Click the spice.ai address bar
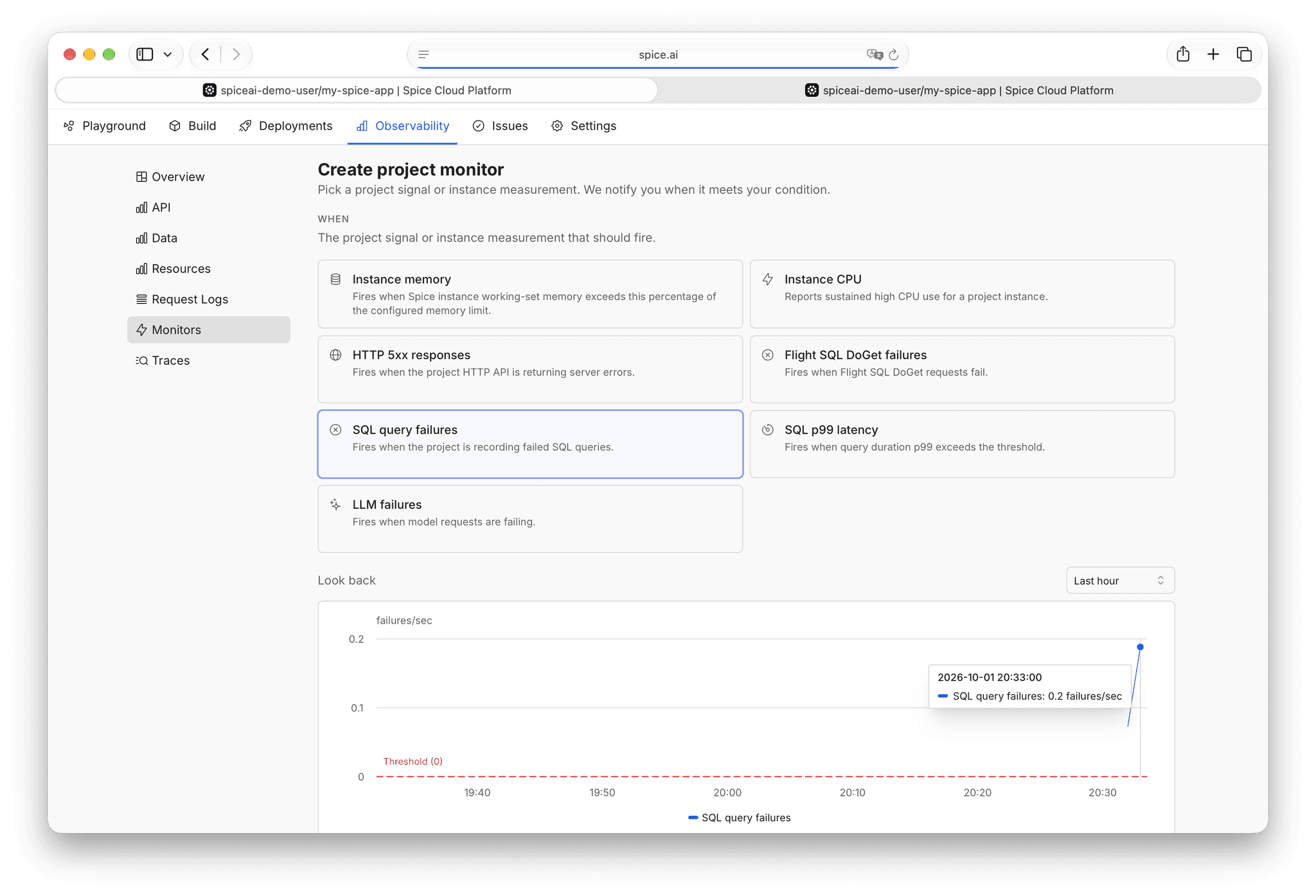Screen dimensions: 1316x896 pyautogui.click(x=657, y=55)
